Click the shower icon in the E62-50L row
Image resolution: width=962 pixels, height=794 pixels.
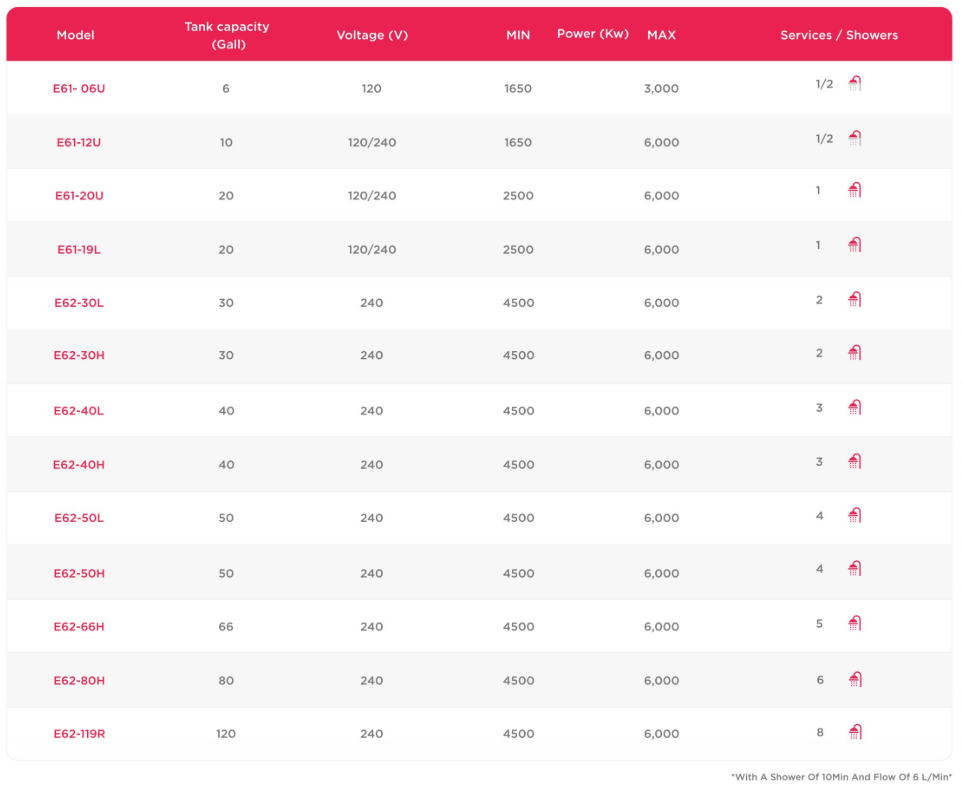pyautogui.click(x=854, y=516)
